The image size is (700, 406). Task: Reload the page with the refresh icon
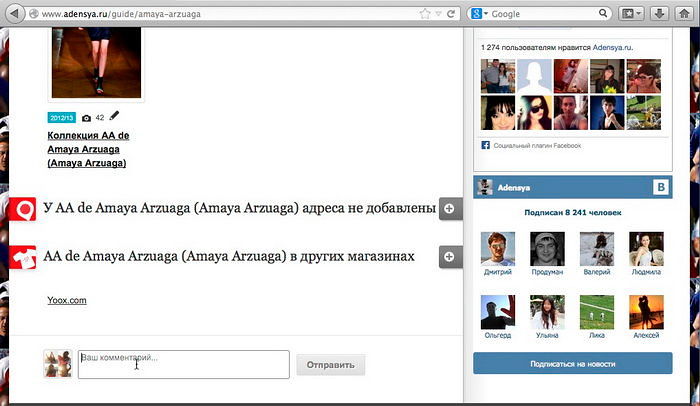451,14
